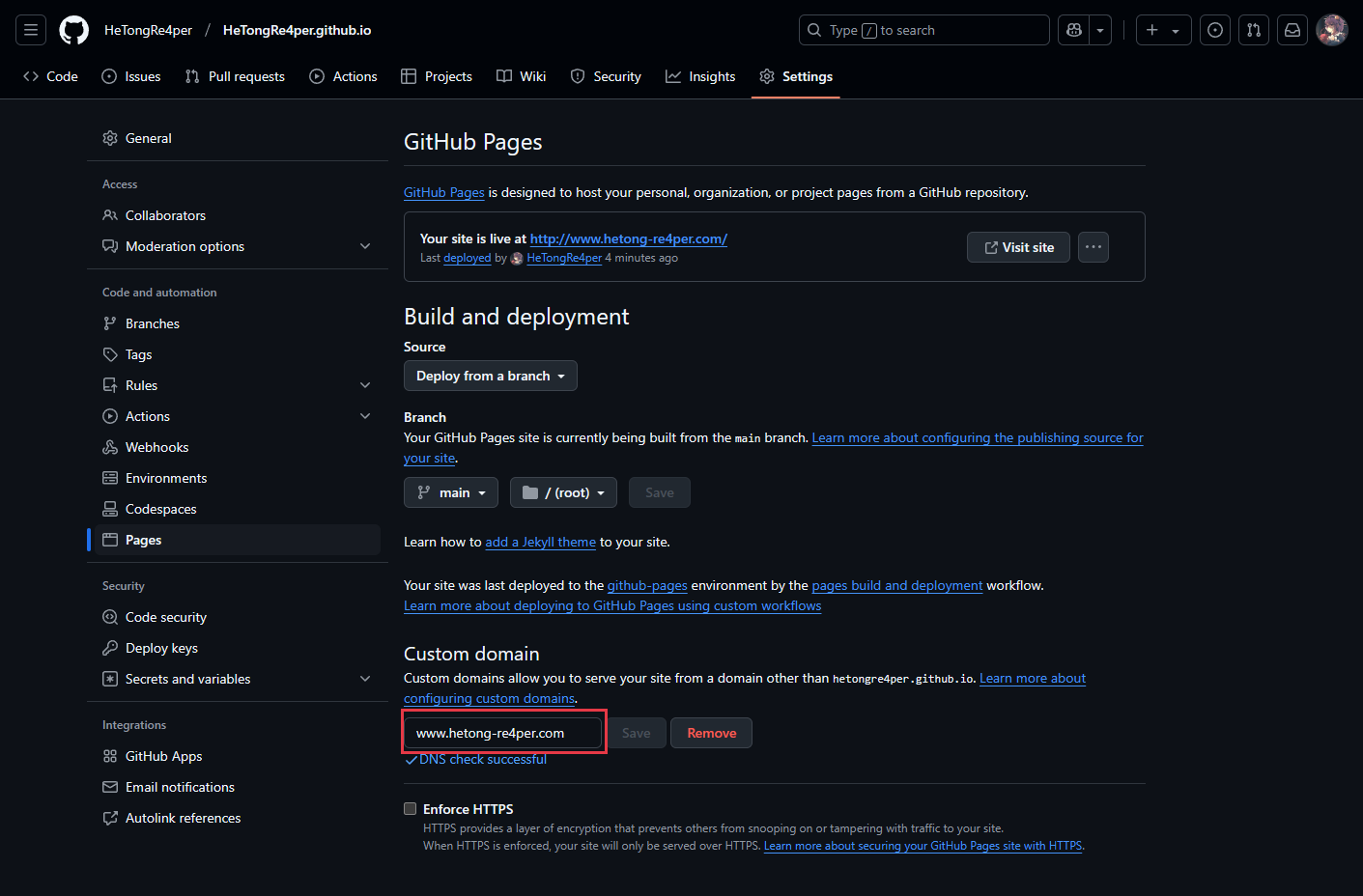1363x896 pixels.
Task: Enable the Enforce HTTPS checkbox
Action: 410,808
